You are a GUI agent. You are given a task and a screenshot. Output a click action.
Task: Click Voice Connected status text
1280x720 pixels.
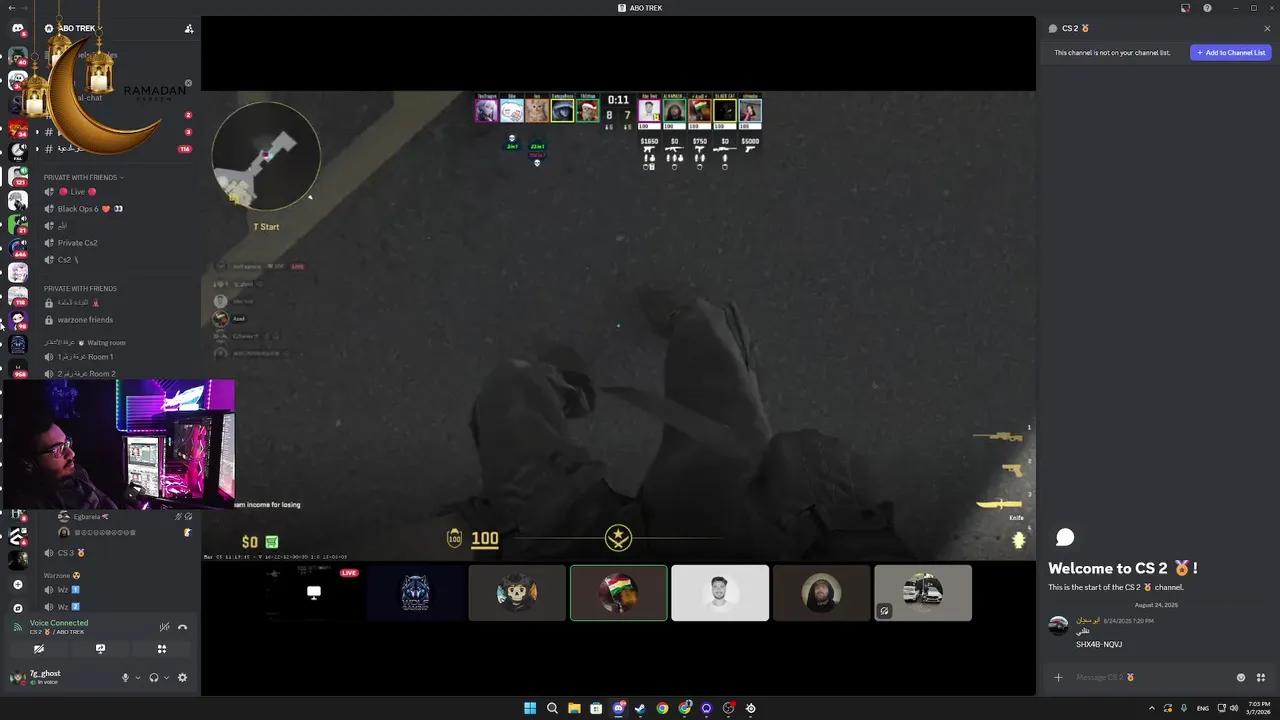59,623
